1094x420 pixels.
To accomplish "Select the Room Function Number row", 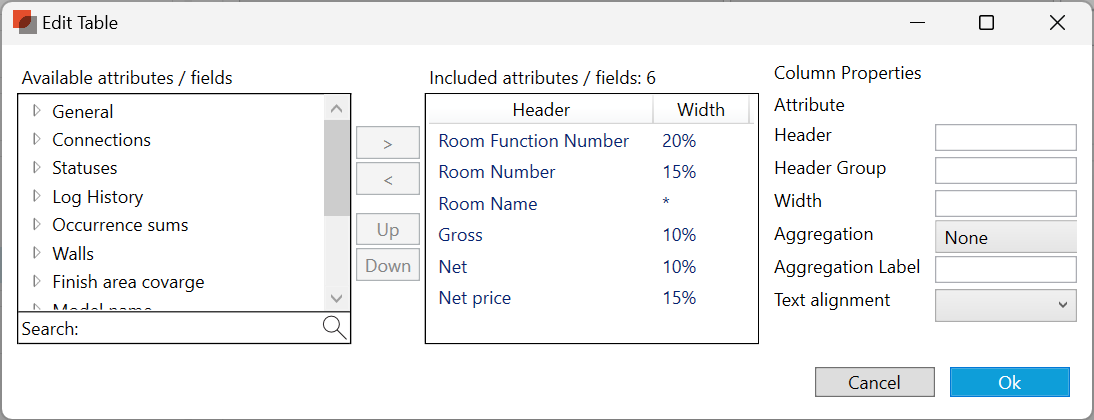I will click(x=534, y=141).
